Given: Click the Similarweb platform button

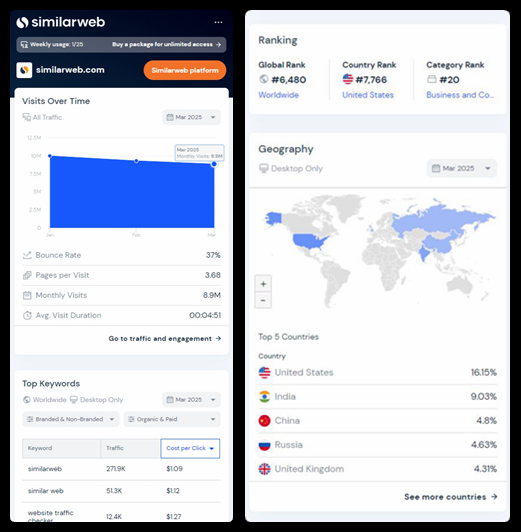Looking at the screenshot, I should point(185,70).
